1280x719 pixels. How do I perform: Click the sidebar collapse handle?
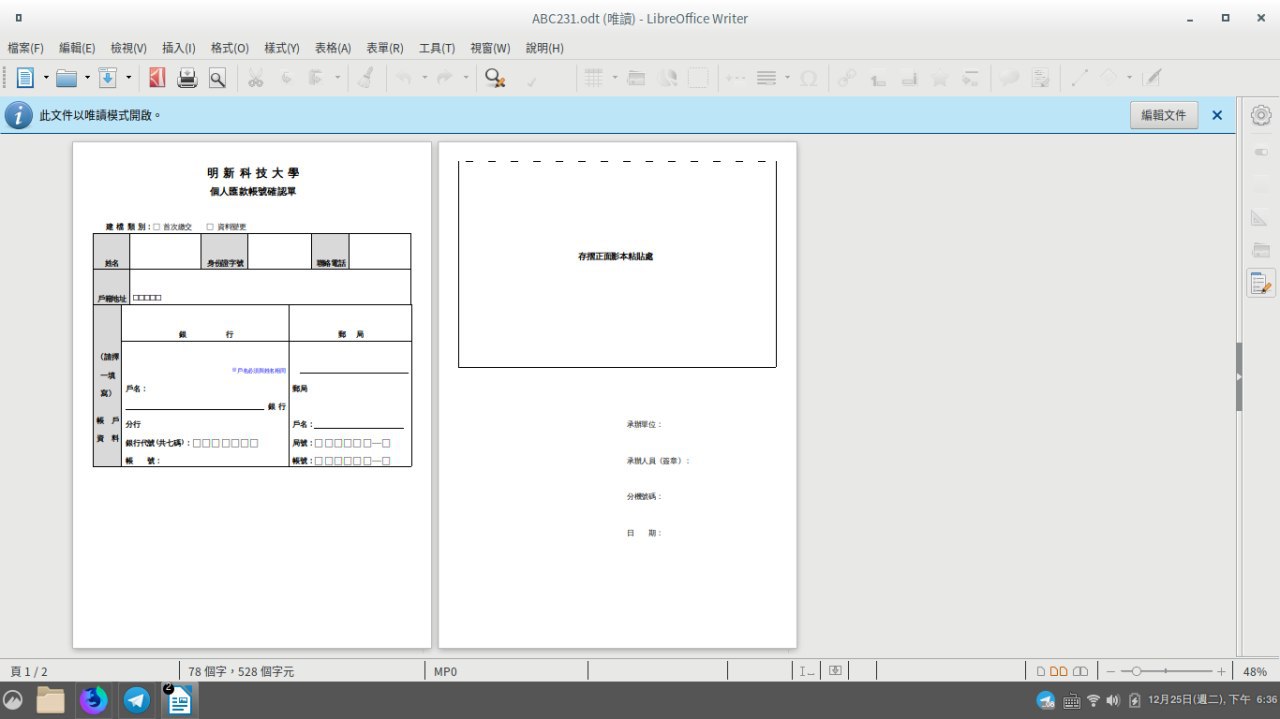[1239, 377]
